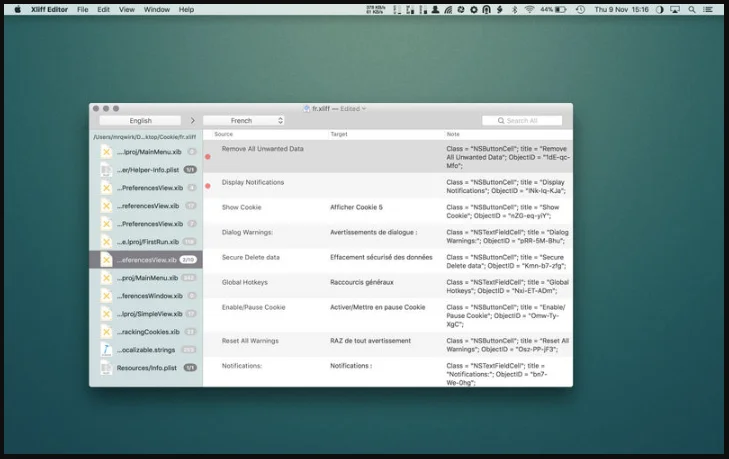Image resolution: width=729 pixels, height=459 pixels.
Task: Click the Spotlight search icon
Action: [692, 9]
